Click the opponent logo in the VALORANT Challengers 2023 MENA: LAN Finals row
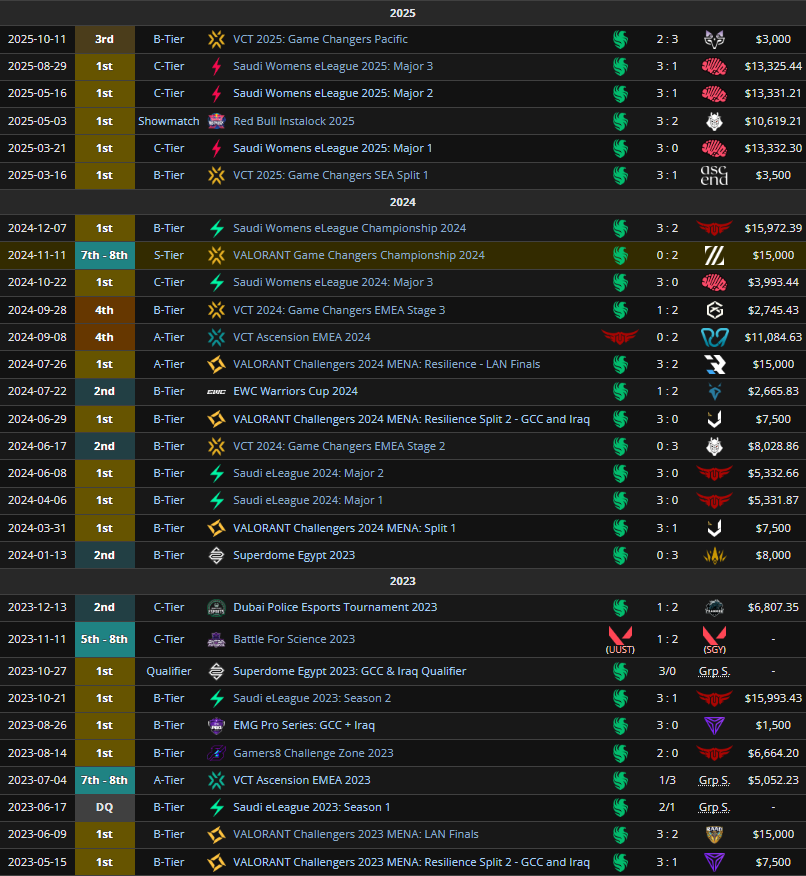This screenshot has height=876, width=806. pos(714,834)
